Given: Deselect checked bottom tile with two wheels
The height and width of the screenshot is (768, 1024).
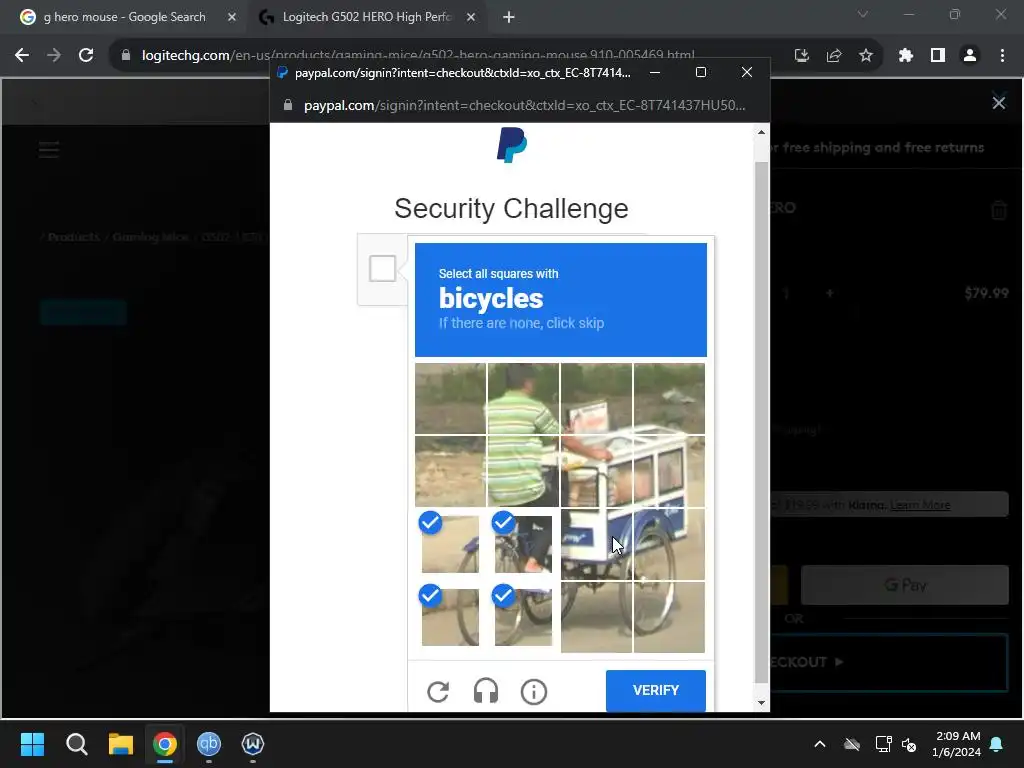Looking at the screenshot, I should 523,617.
